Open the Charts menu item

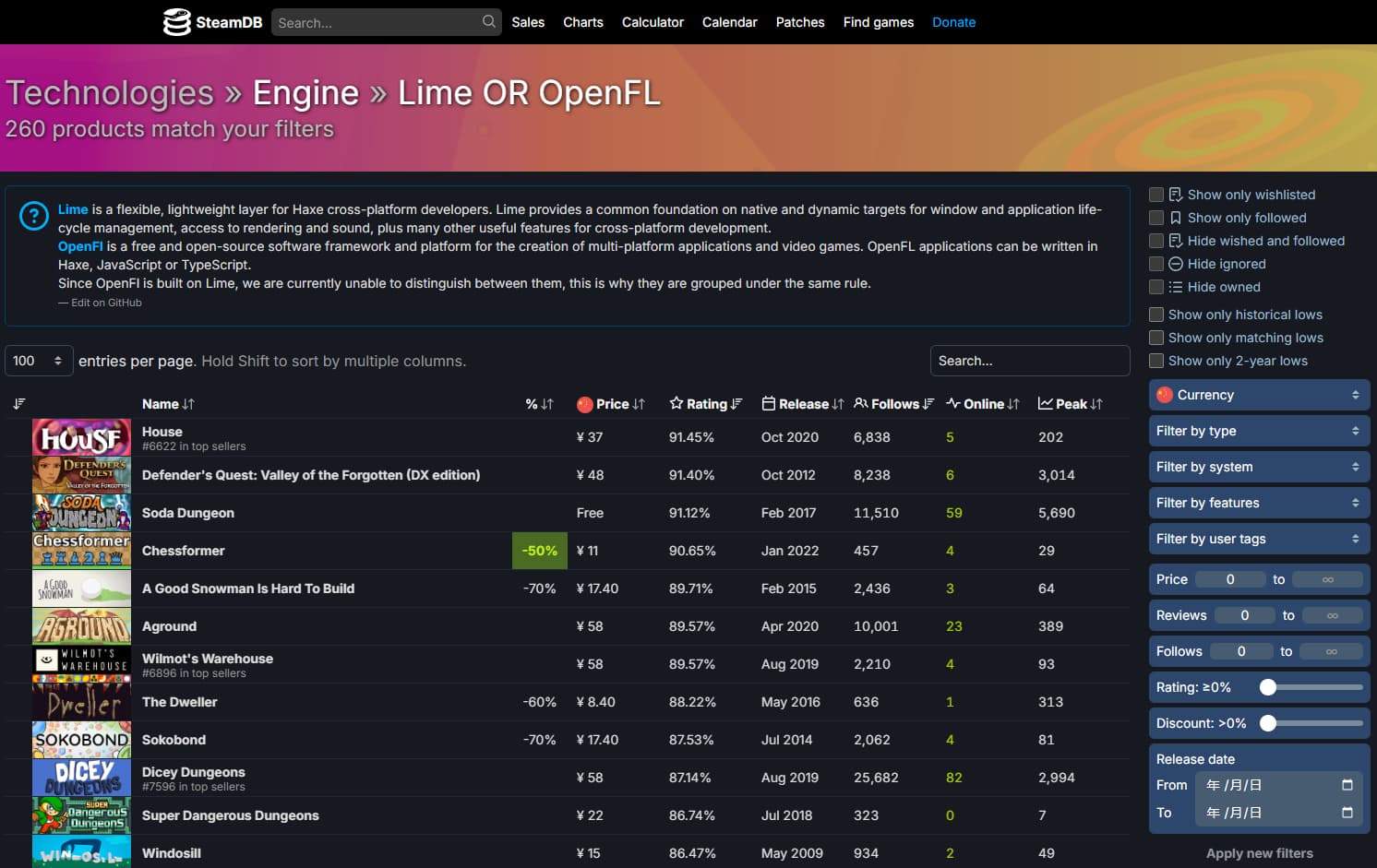point(582,22)
